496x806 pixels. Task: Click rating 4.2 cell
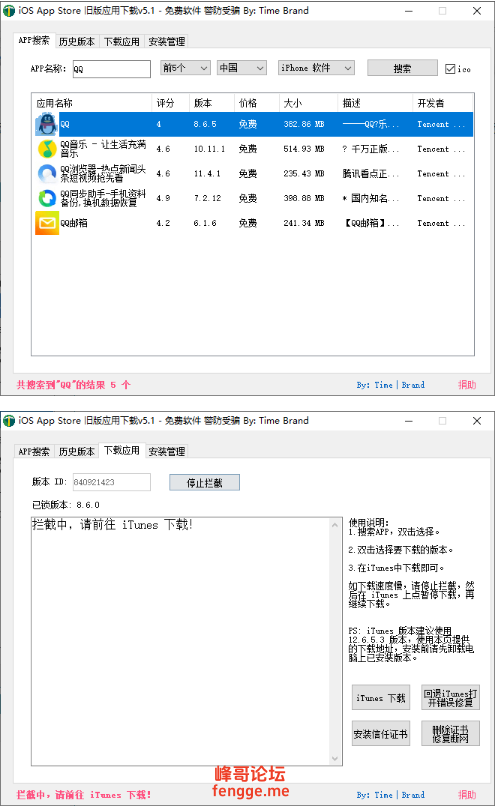pyautogui.click(x=163, y=223)
